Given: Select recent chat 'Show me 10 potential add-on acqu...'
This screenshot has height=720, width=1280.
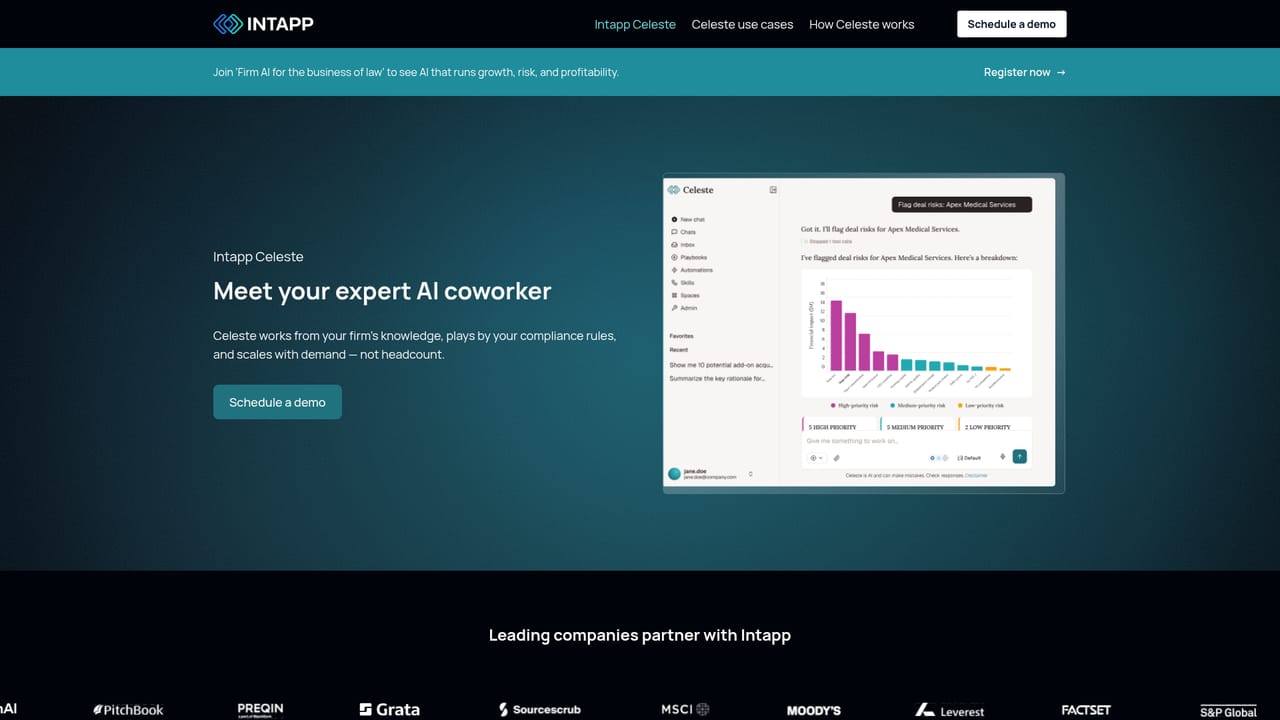Looking at the screenshot, I should pos(721,365).
